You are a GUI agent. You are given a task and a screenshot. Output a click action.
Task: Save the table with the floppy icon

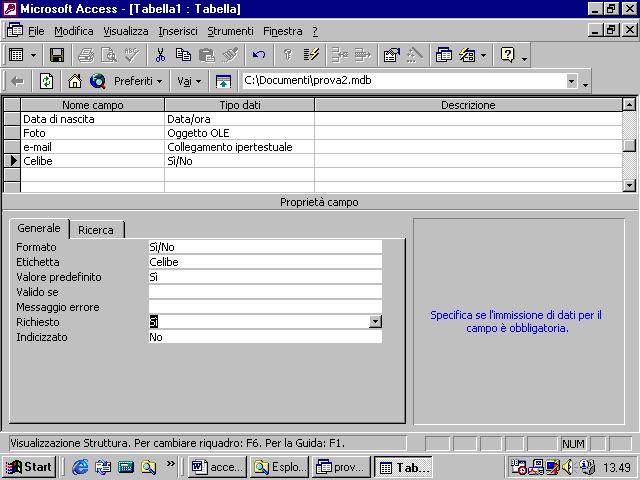point(57,55)
